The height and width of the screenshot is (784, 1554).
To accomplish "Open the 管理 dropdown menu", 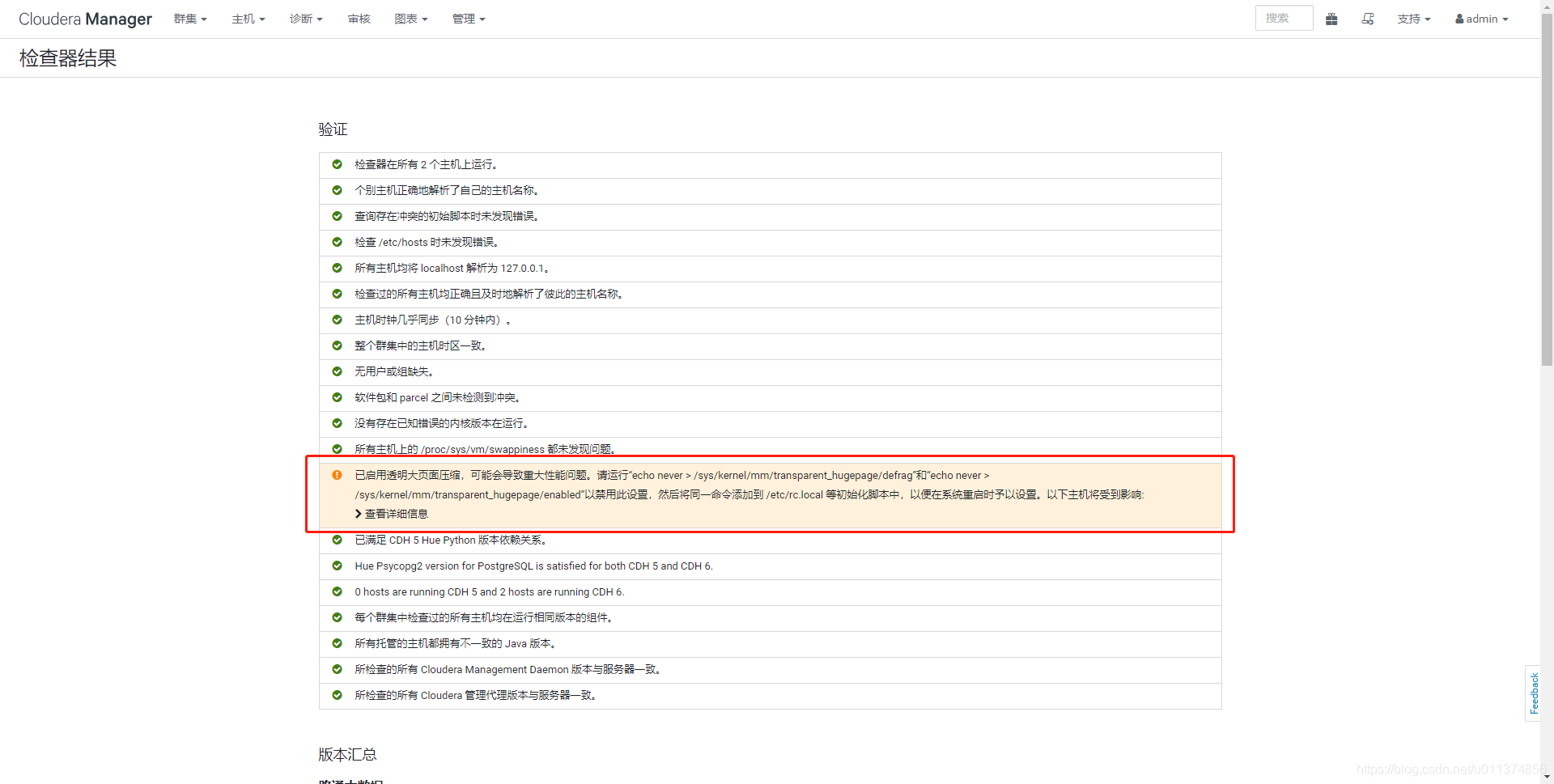I will [469, 19].
